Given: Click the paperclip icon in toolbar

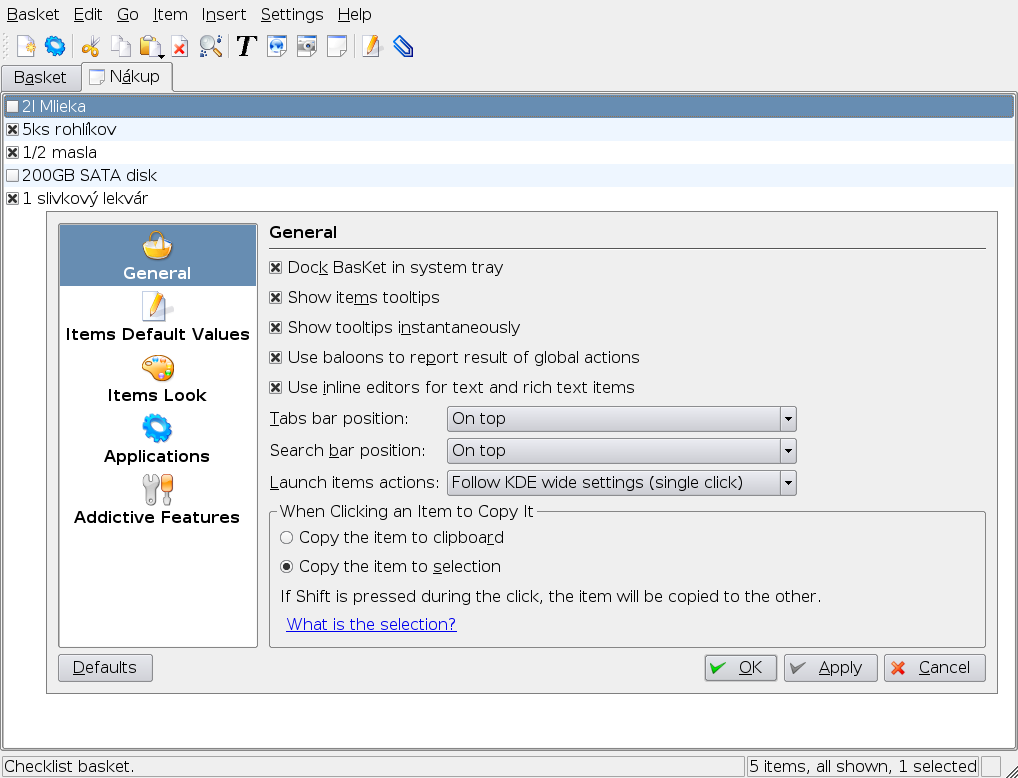Looking at the screenshot, I should 403,46.
